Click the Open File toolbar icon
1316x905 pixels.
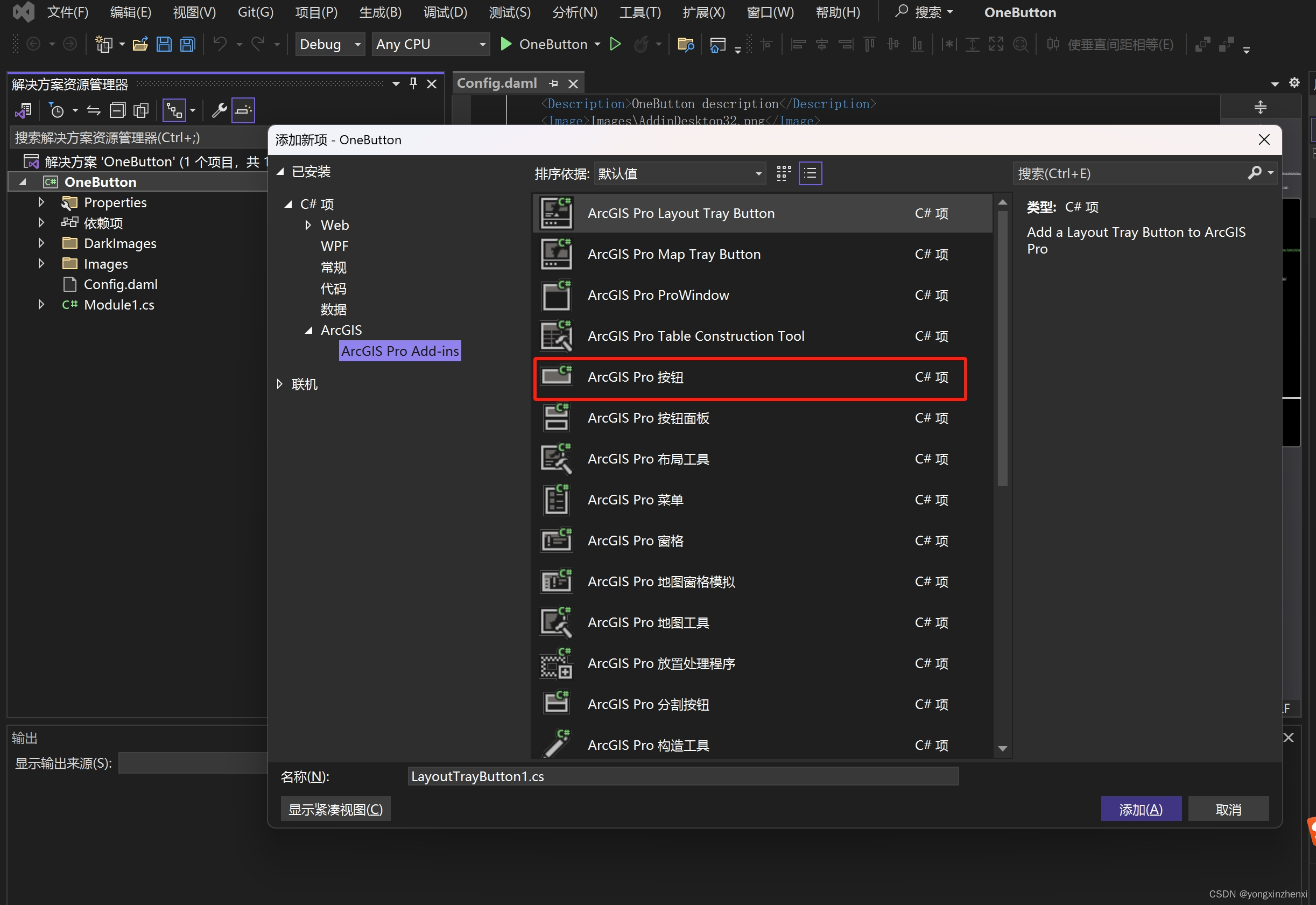pos(140,44)
